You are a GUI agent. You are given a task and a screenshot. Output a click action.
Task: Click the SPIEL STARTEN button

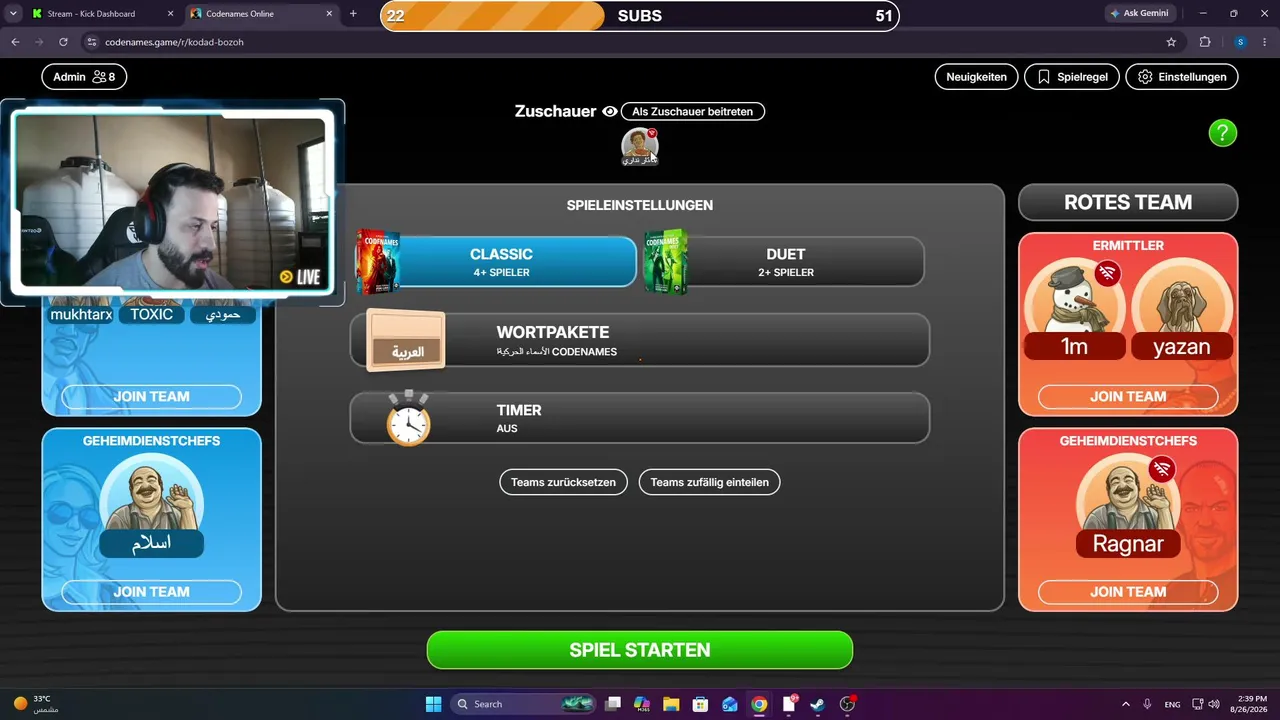[x=640, y=650]
